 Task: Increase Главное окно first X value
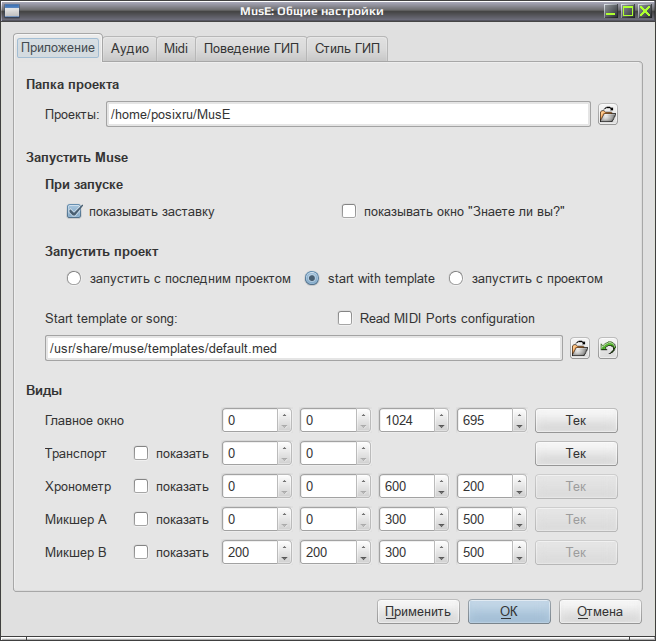(x=284, y=415)
